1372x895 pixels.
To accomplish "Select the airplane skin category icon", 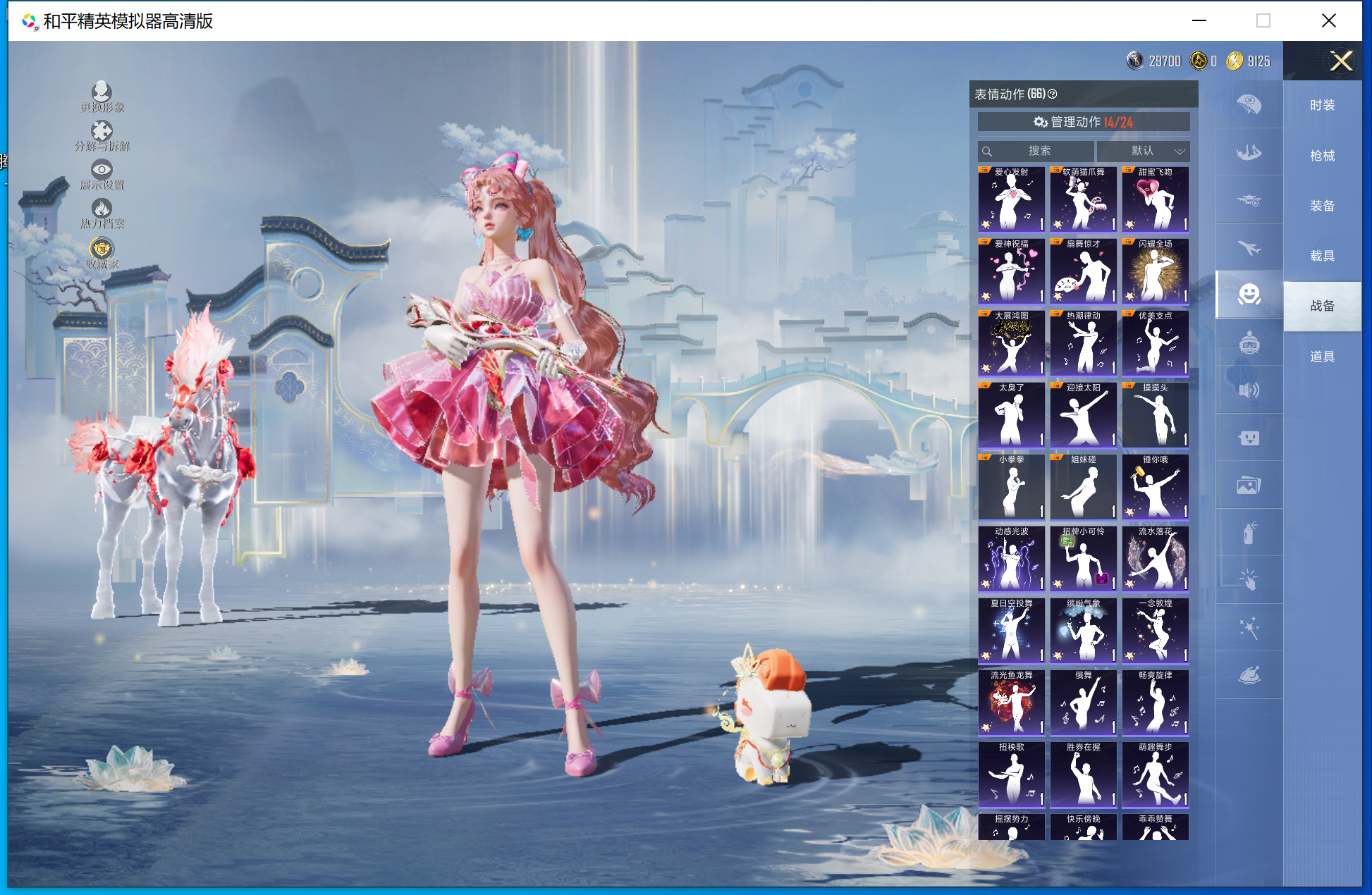I will tap(1249, 247).
